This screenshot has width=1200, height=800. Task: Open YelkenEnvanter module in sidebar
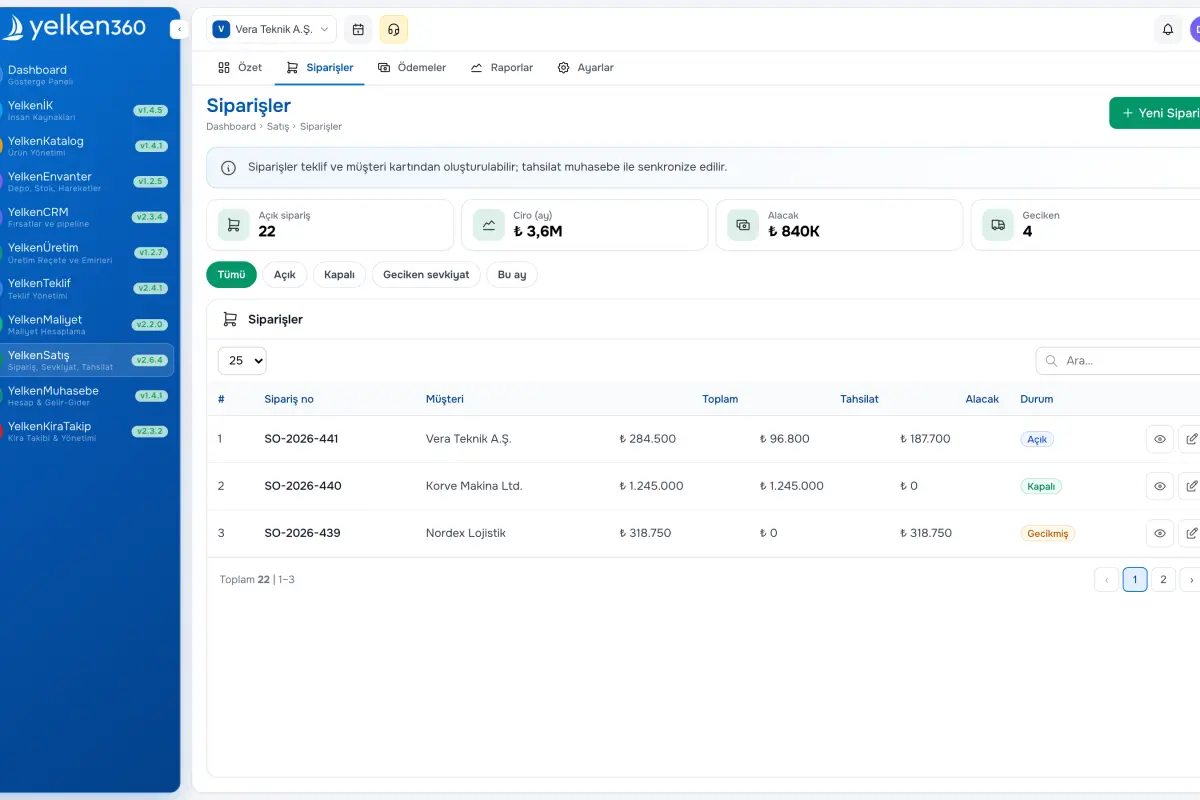coord(87,181)
